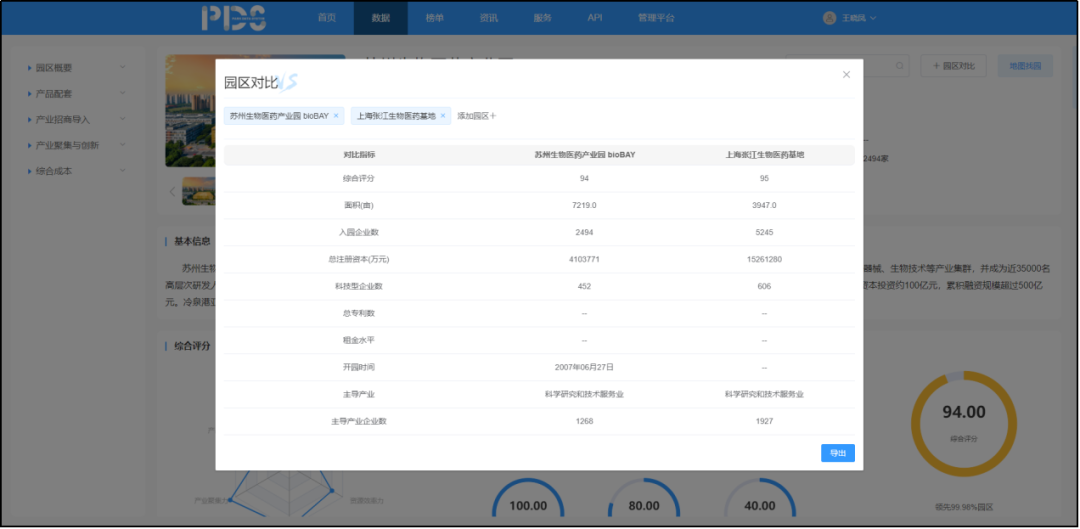The image size is (1080, 529).
Task: Select the 数据 nav tab
Action: pos(380,18)
